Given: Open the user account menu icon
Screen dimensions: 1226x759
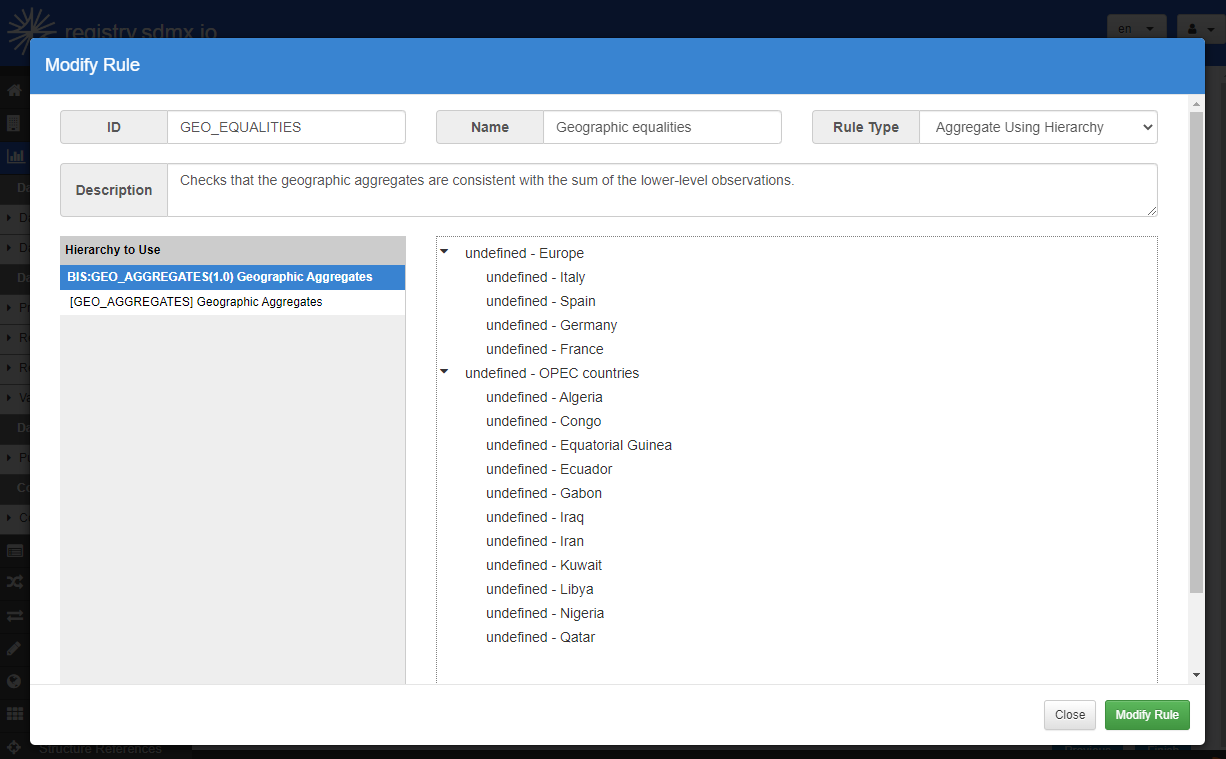Looking at the screenshot, I should pos(1200,29).
